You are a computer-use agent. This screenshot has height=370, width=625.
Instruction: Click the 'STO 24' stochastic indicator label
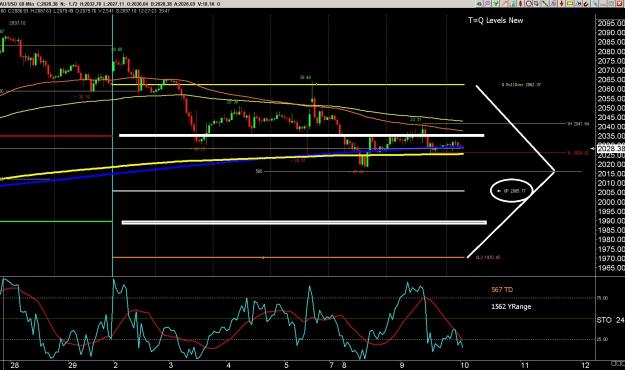coord(610,320)
